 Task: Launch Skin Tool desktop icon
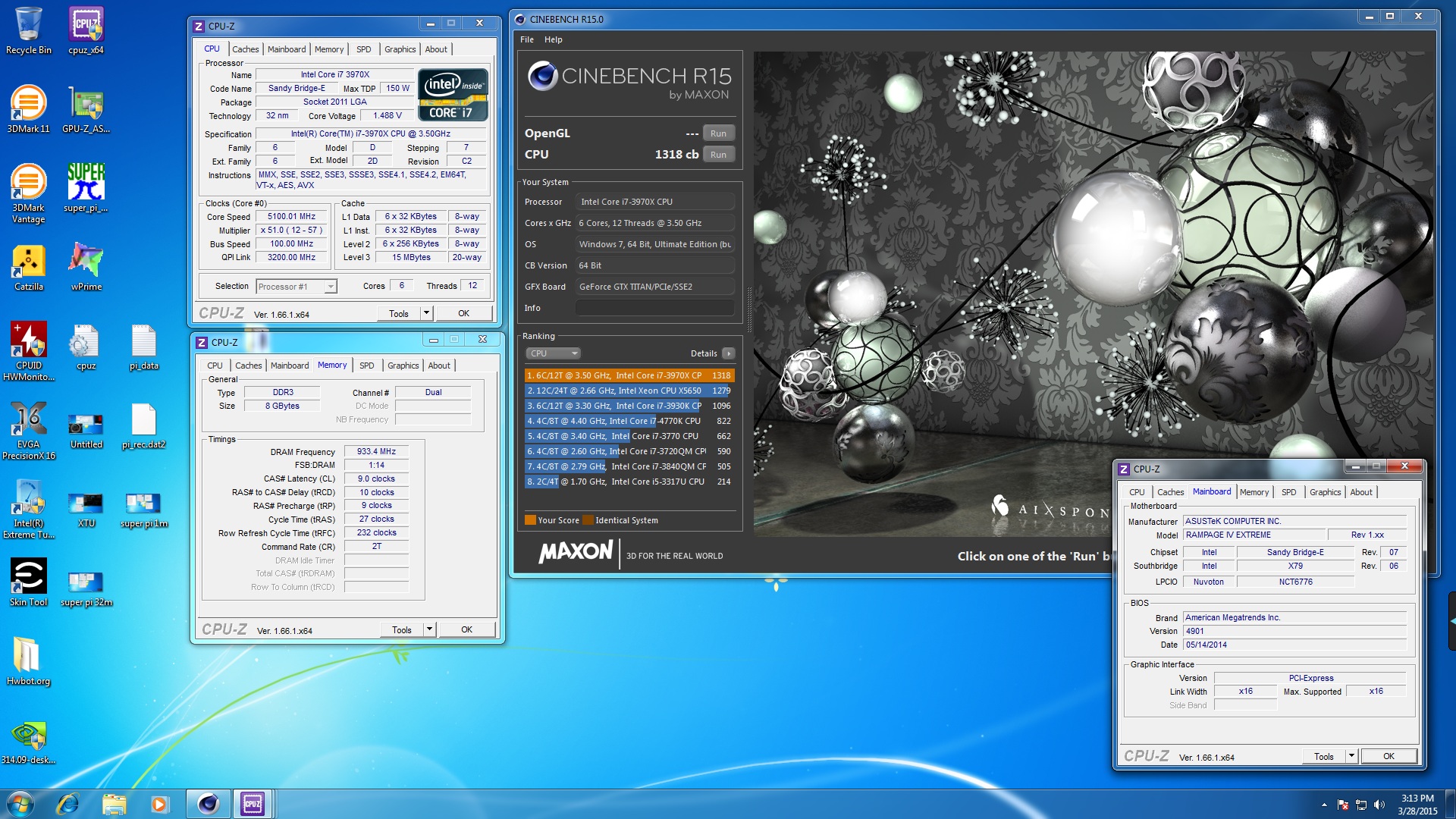point(28,583)
